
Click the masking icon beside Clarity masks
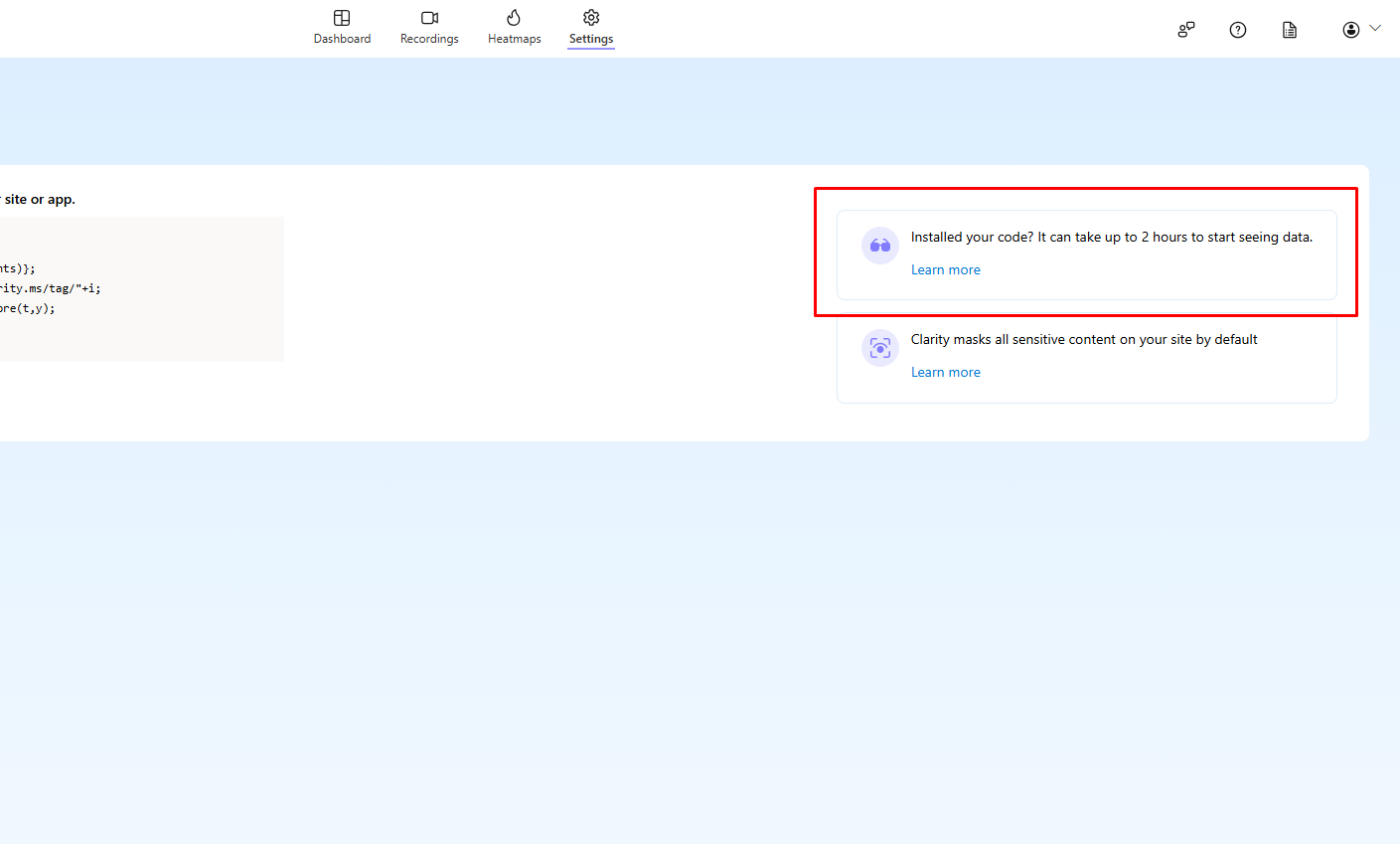pyautogui.click(x=880, y=348)
